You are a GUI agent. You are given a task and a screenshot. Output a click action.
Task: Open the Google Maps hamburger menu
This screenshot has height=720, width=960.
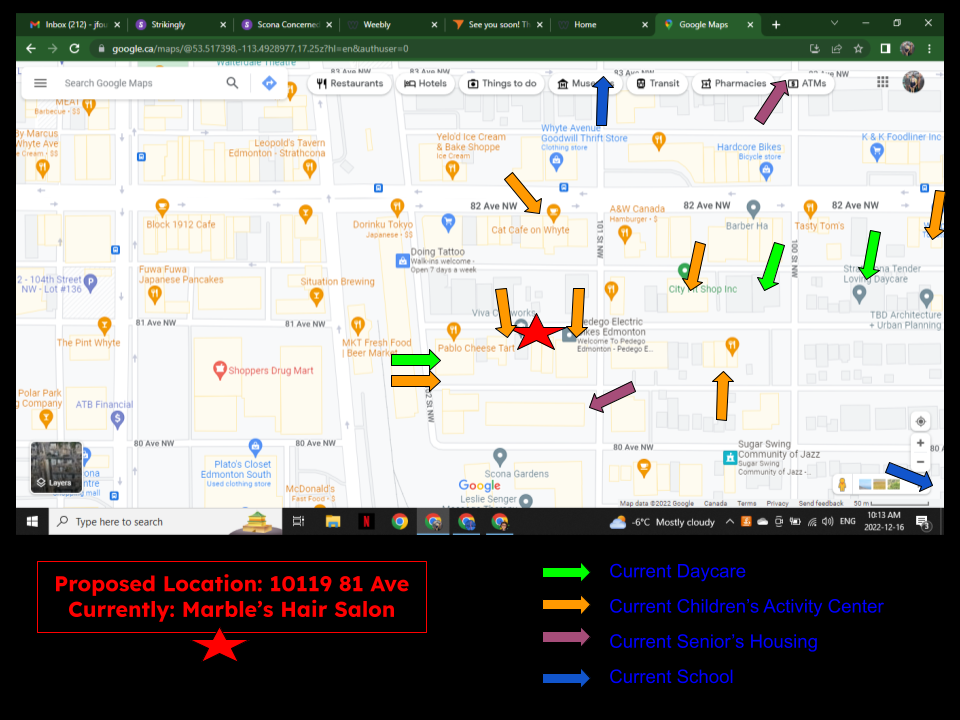[x=40, y=83]
